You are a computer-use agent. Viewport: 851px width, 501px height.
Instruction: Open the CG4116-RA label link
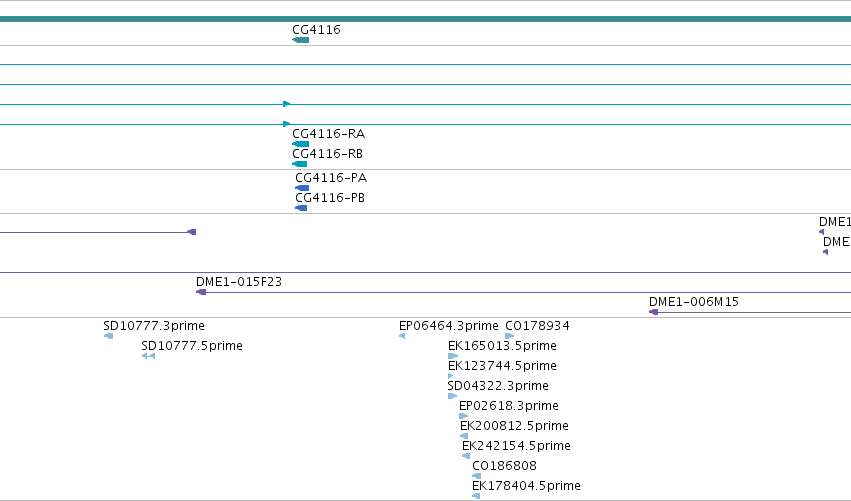coord(328,134)
